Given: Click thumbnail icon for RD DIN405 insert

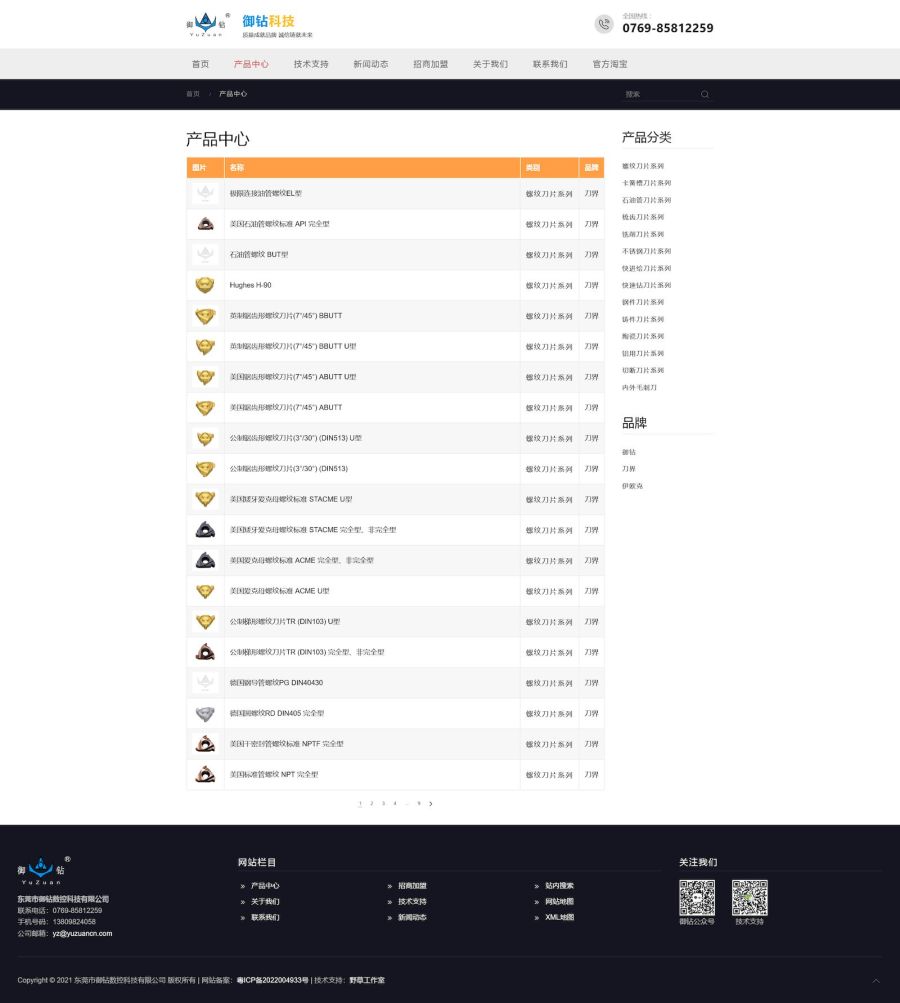Looking at the screenshot, I should click(205, 713).
